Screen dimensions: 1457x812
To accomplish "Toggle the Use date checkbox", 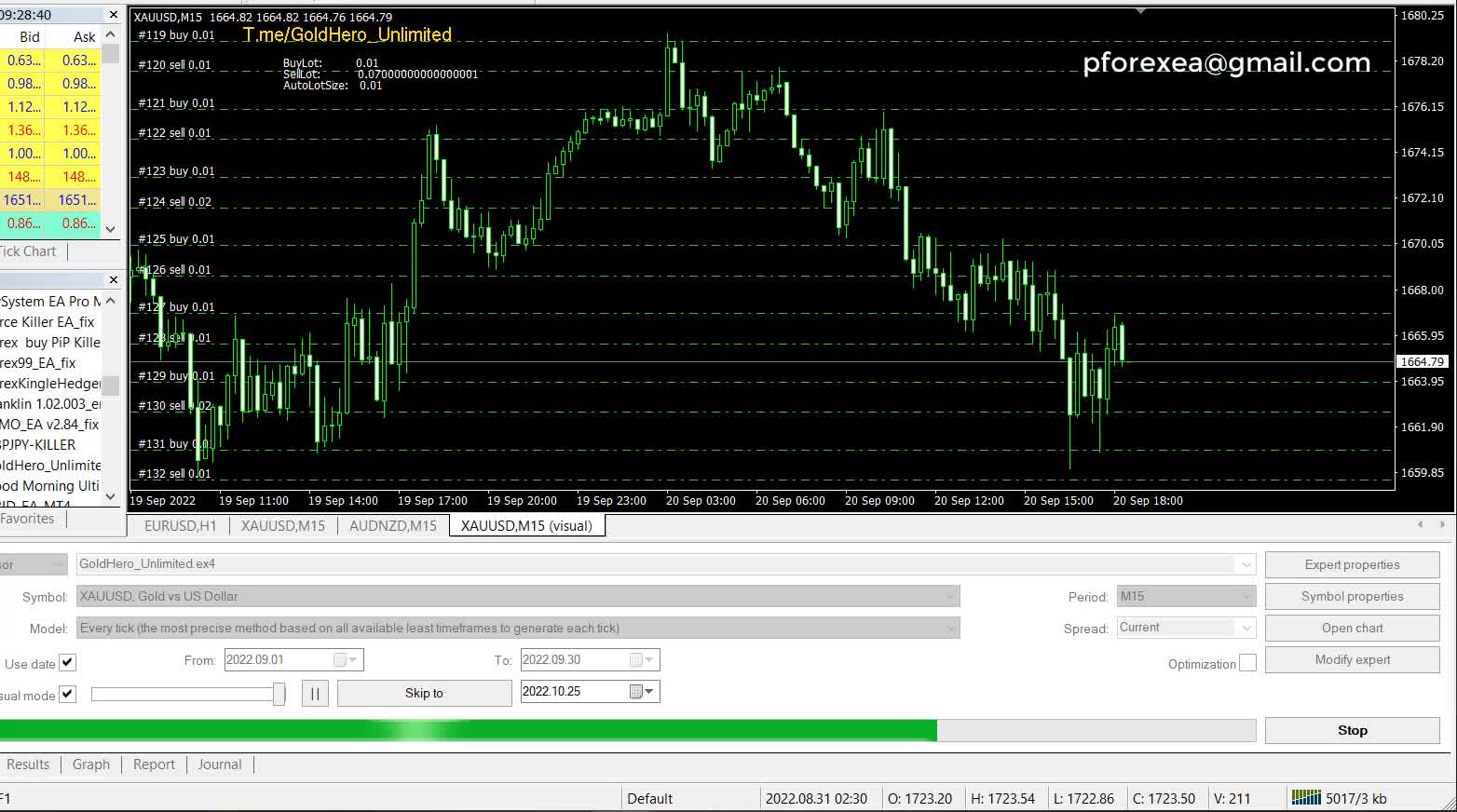I will point(67,663).
